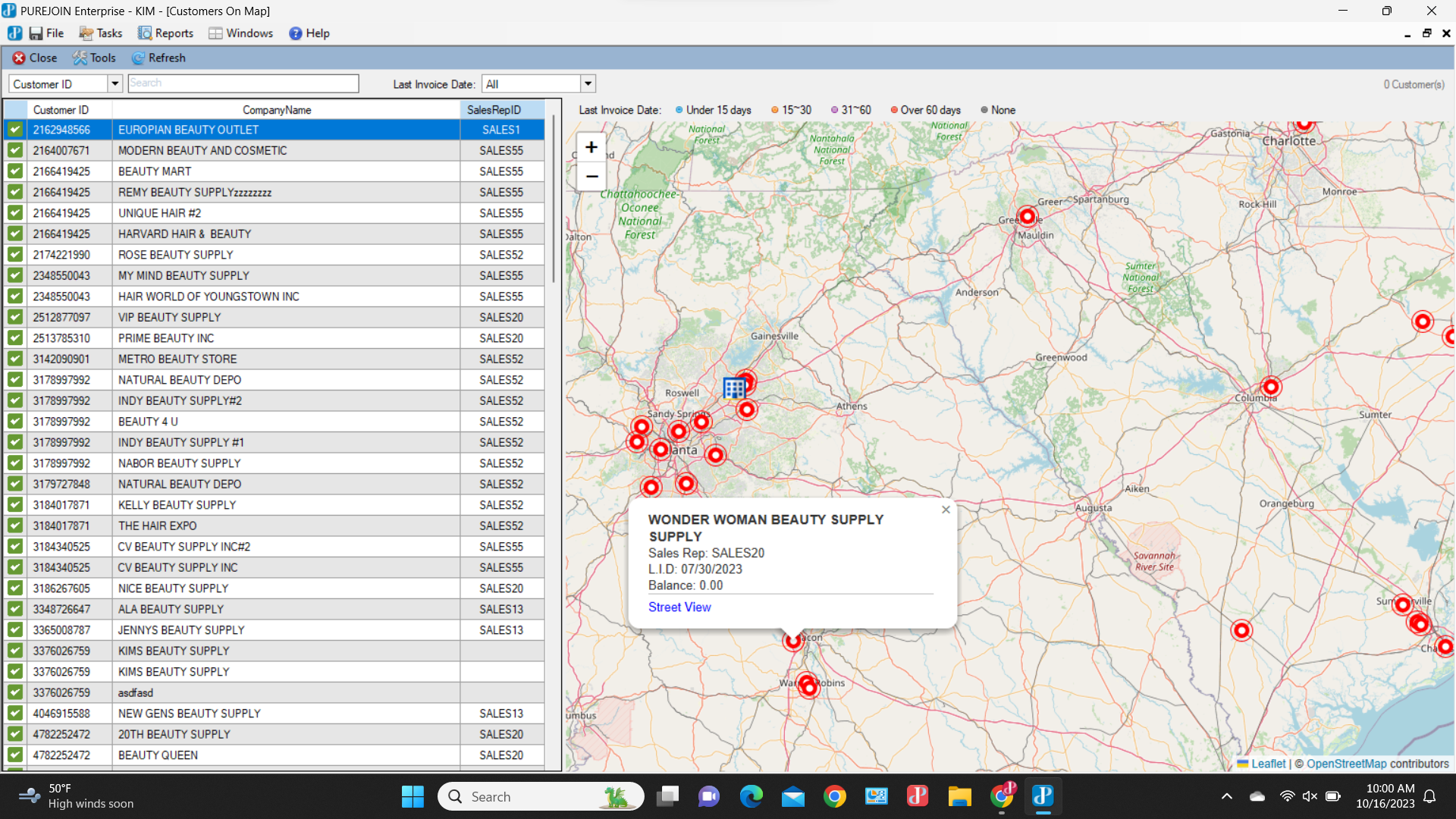Viewport: 1456px width, 819px height.
Task: Toggle checkbox for THE HAIR EXPO
Action: [15, 526]
